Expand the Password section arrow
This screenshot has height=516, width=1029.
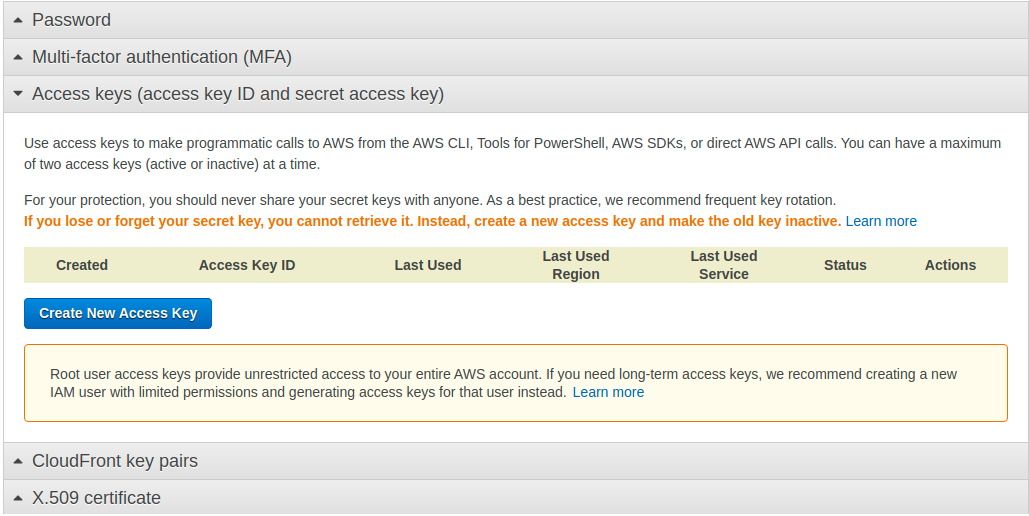click(18, 20)
